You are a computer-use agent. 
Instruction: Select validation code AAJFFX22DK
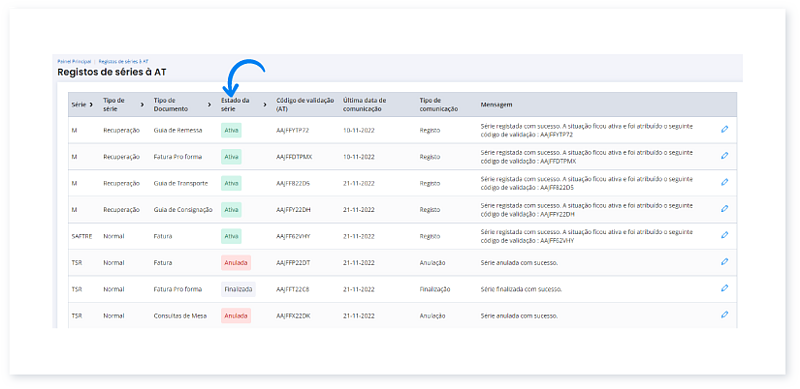293,316
